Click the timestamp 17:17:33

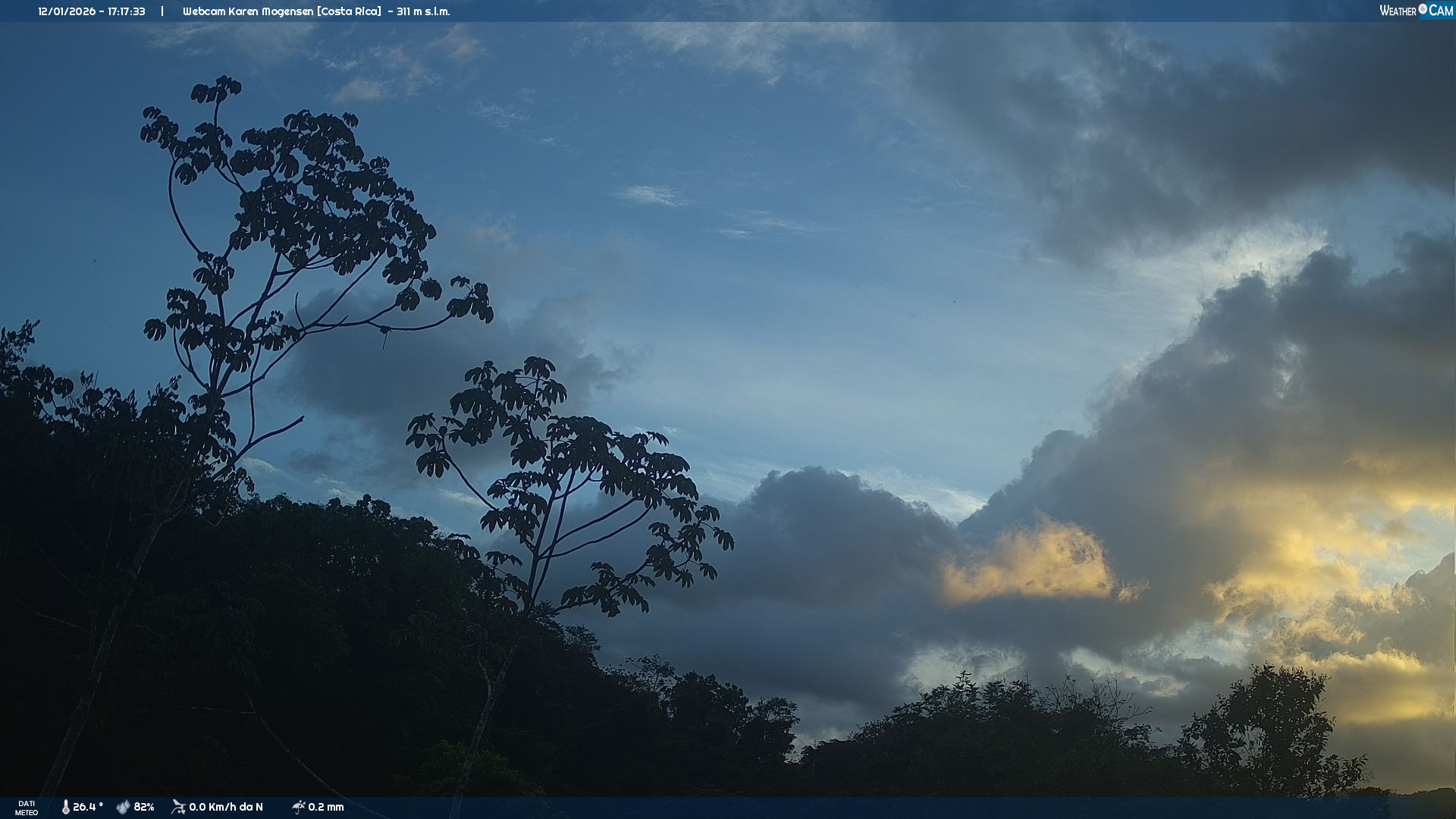(126, 11)
